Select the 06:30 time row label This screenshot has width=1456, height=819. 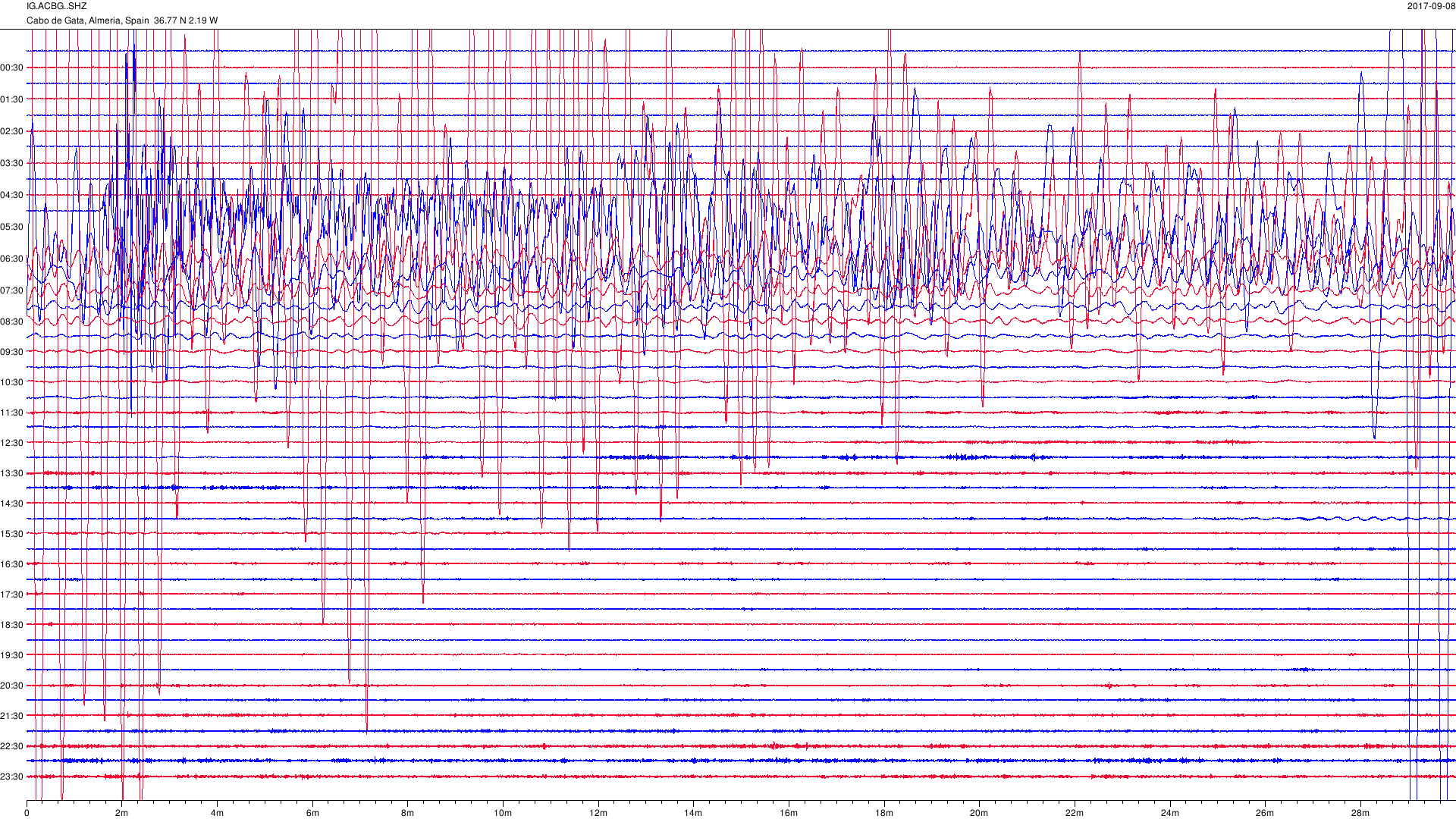(12, 259)
